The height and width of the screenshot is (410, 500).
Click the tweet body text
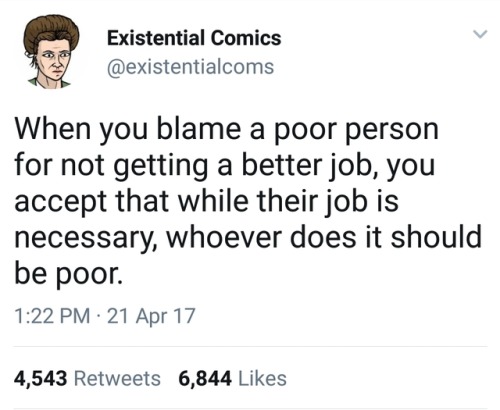[x=248, y=201]
